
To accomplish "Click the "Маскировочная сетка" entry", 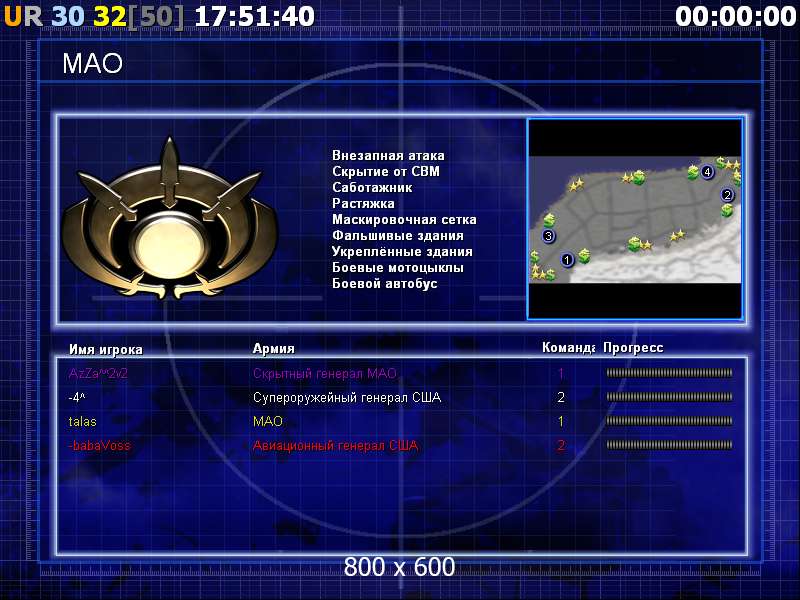I will pos(404,219).
